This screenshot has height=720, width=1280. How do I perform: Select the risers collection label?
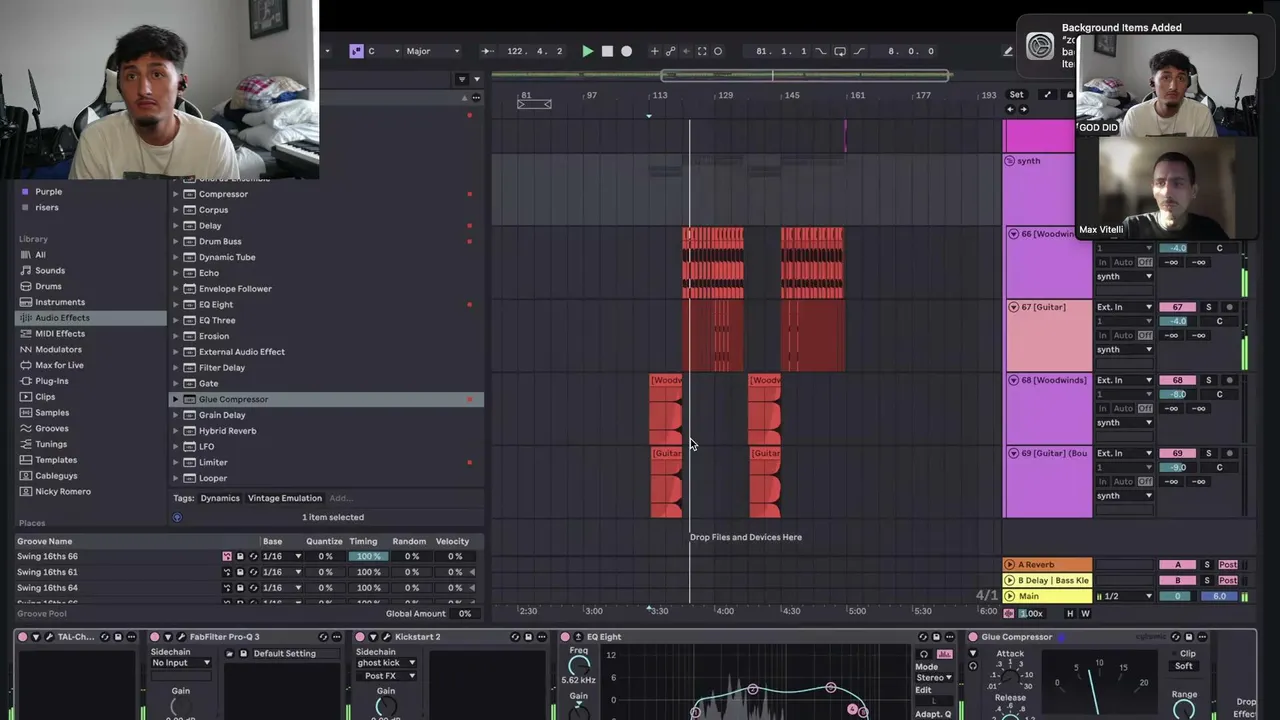coord(47,208)
